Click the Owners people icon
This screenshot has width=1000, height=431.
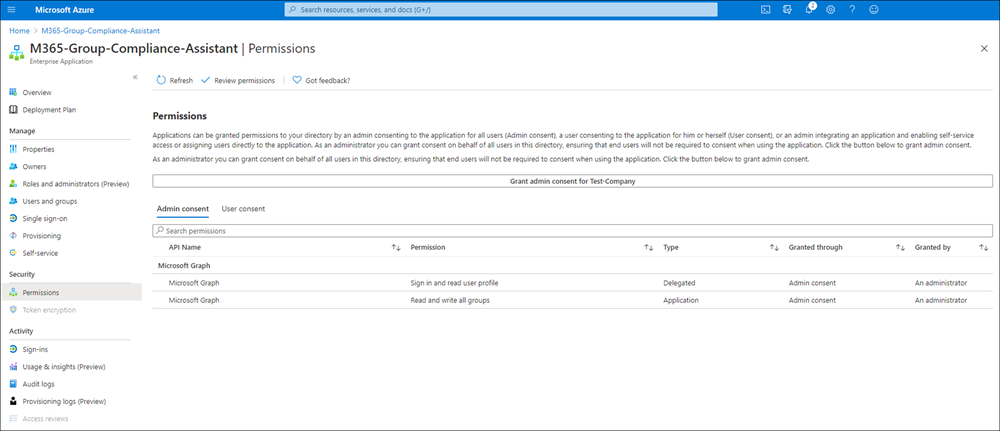point(13,166)
